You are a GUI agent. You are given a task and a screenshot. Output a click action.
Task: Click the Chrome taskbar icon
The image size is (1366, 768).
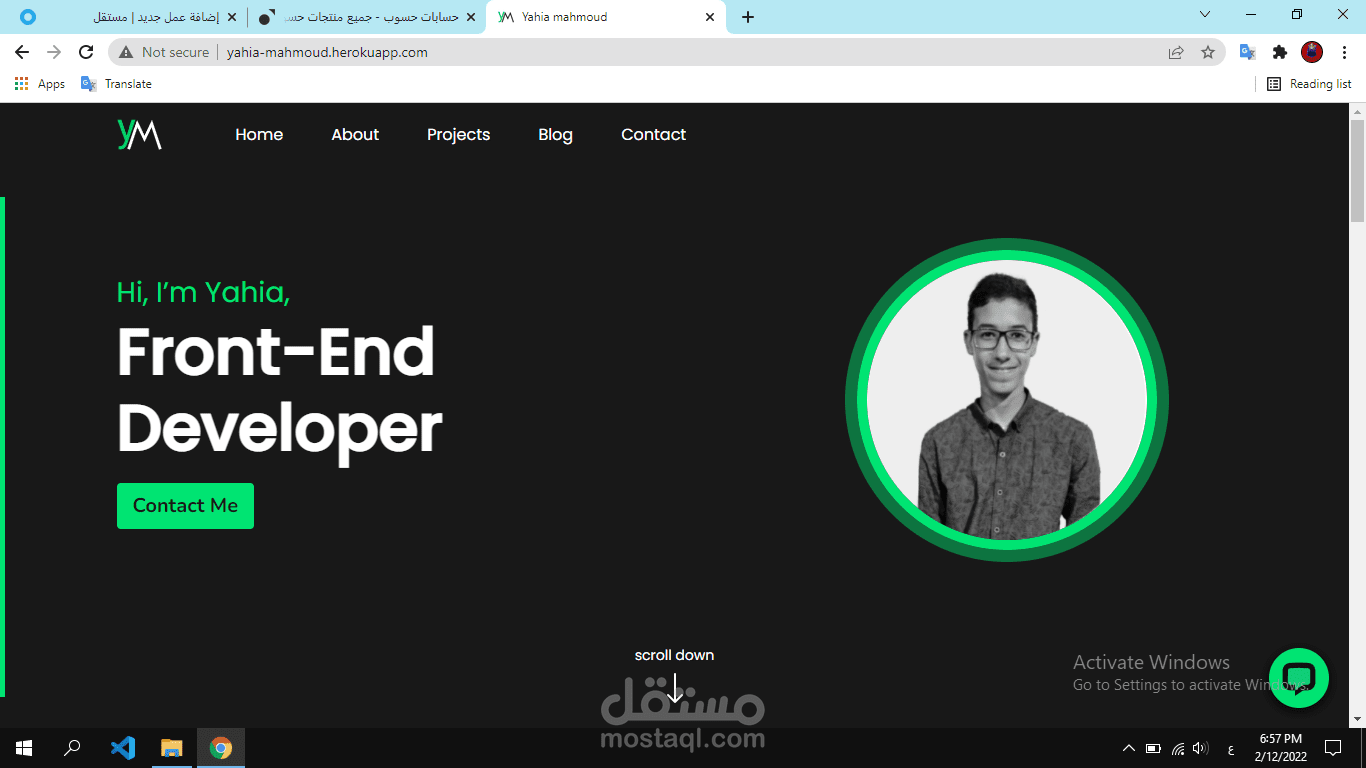tap(221, 748)
